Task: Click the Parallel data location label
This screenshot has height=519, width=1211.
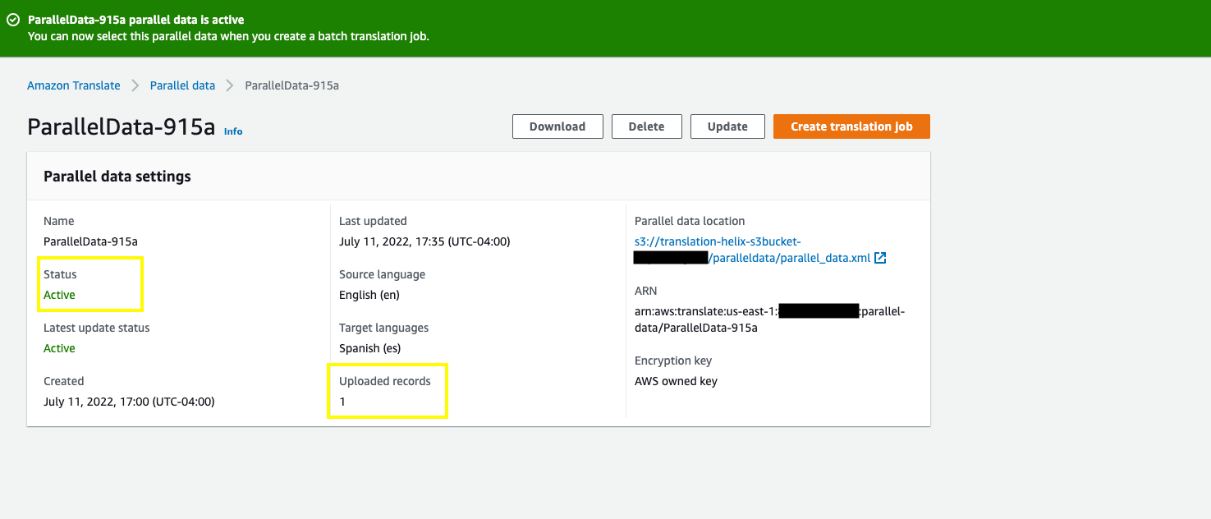Action: point(690,222)
